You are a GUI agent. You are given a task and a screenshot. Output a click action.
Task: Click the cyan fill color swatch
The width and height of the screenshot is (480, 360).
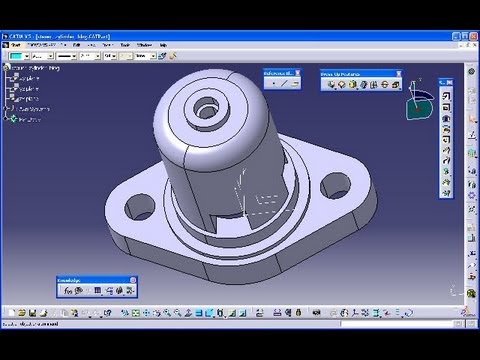(16, 56)
